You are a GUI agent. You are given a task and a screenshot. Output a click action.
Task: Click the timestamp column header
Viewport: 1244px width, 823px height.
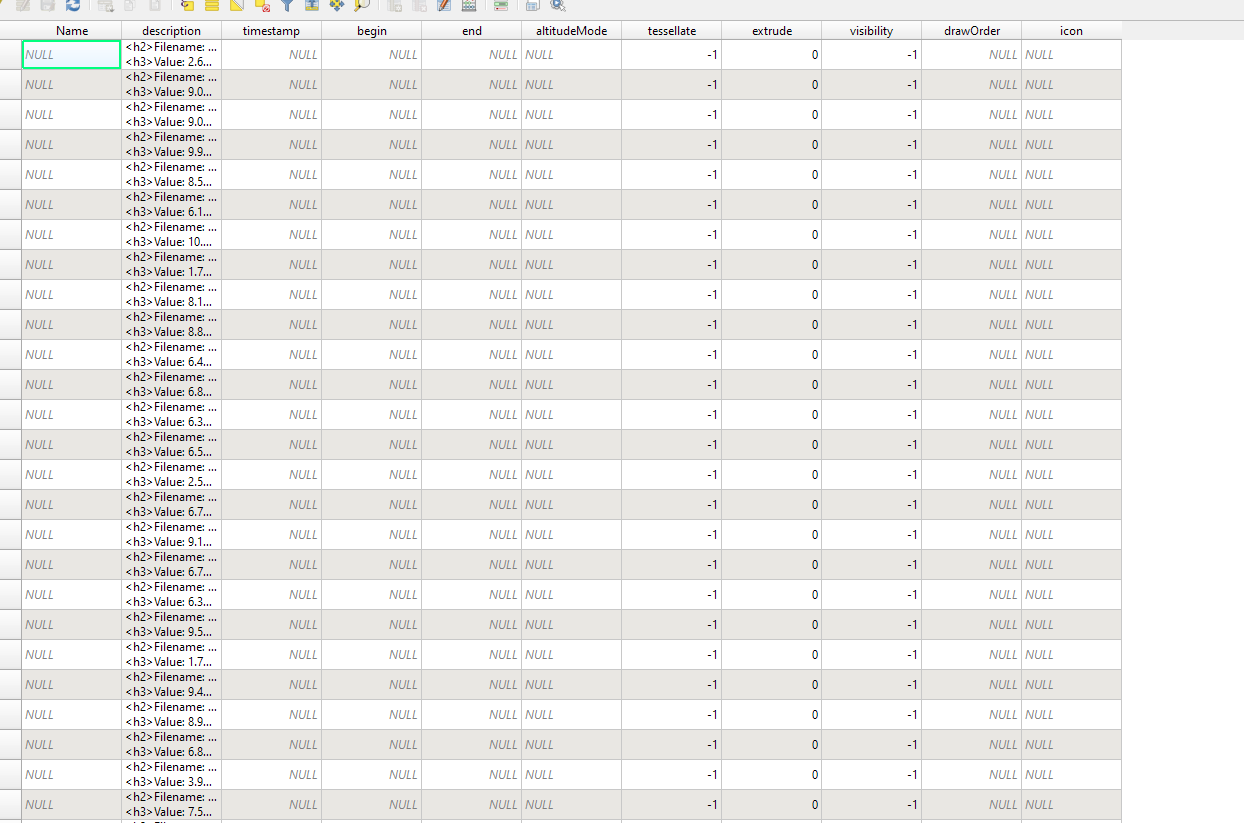[272, 31]
